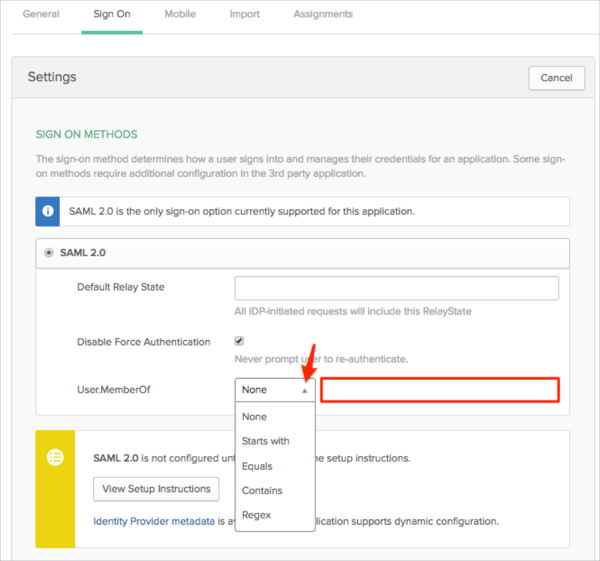Choose None from the dropdown list
This screenshot has width=600, height=561.
[255, 417]
